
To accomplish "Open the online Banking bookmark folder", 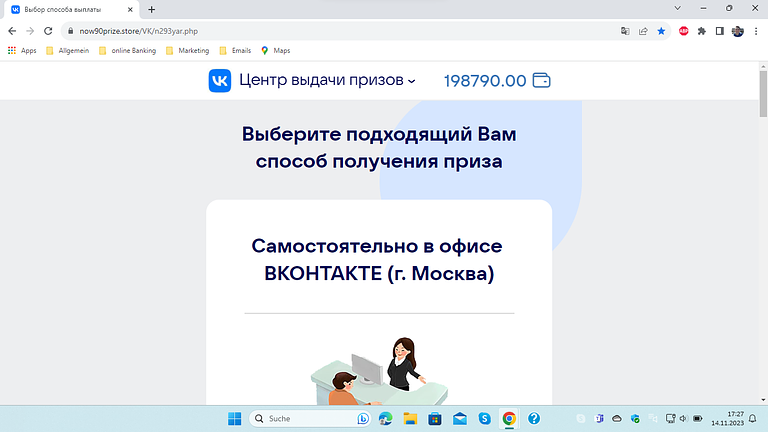I will tap(127, 50).
